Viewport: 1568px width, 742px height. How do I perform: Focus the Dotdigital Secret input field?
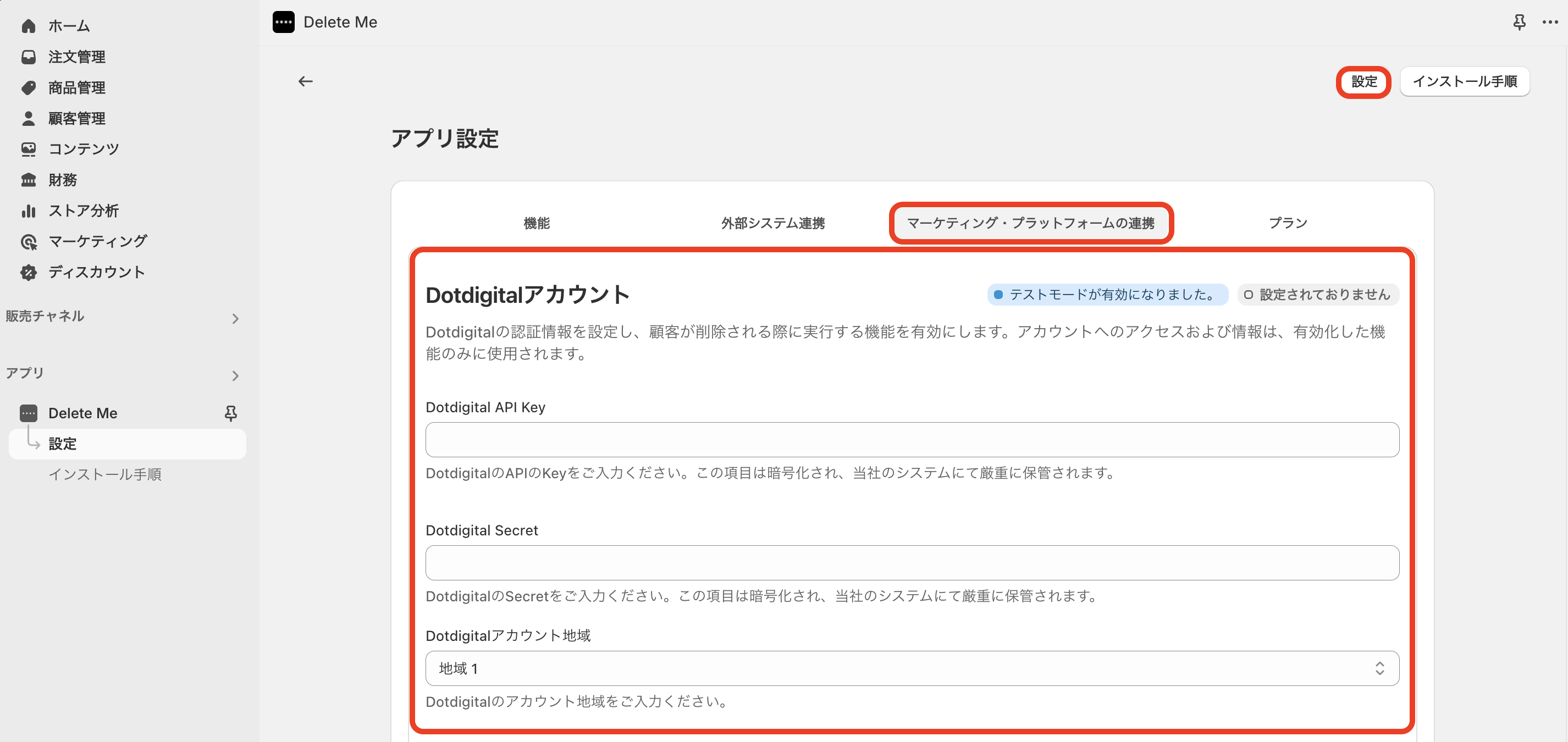point(912,562)
